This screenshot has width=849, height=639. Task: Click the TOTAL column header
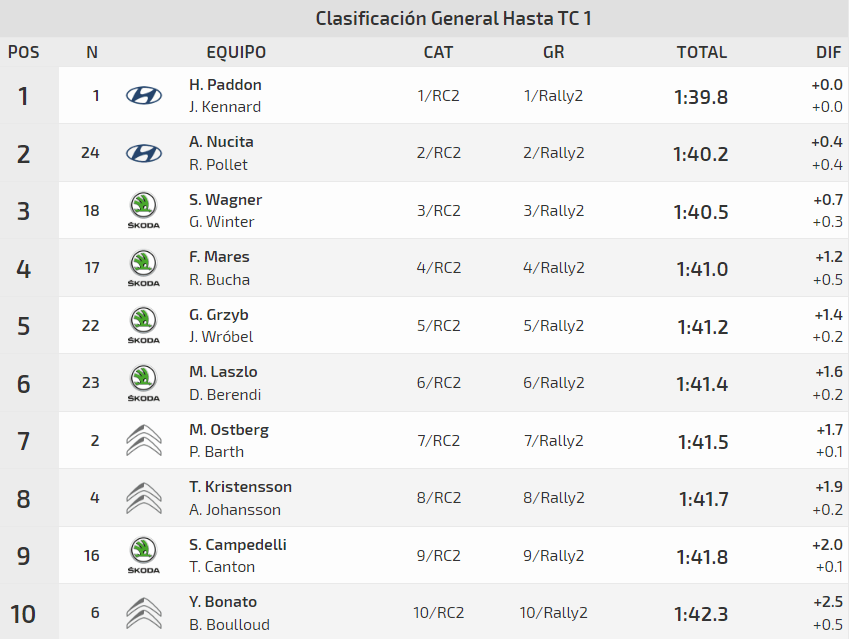point(701,52)
